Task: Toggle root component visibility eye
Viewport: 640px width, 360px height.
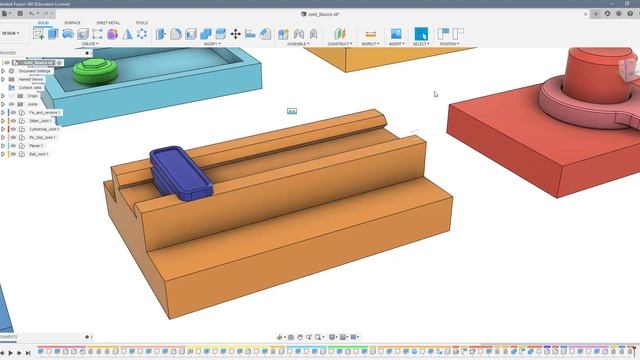Action: tap(7, 63)
